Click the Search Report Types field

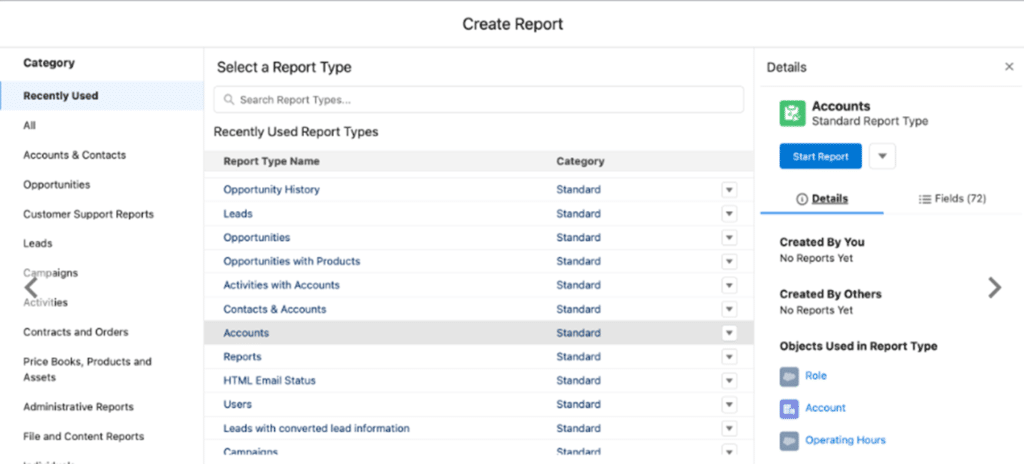(x=478, y=100)
